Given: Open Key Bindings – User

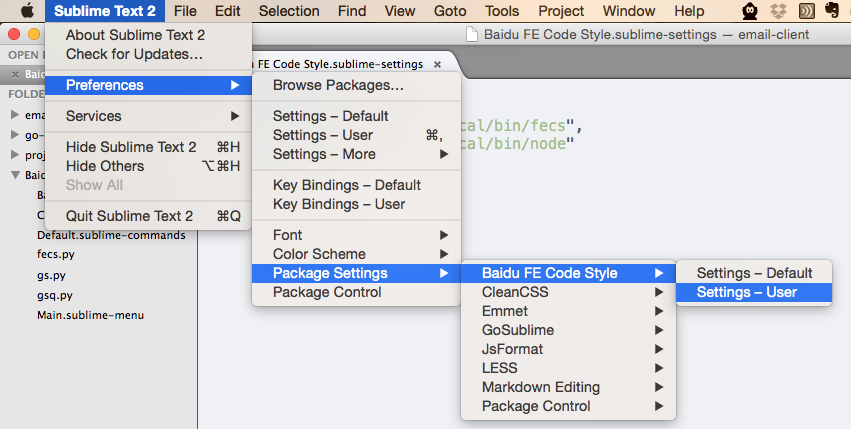Looking at the screenshot, I should tap(339, 204).
